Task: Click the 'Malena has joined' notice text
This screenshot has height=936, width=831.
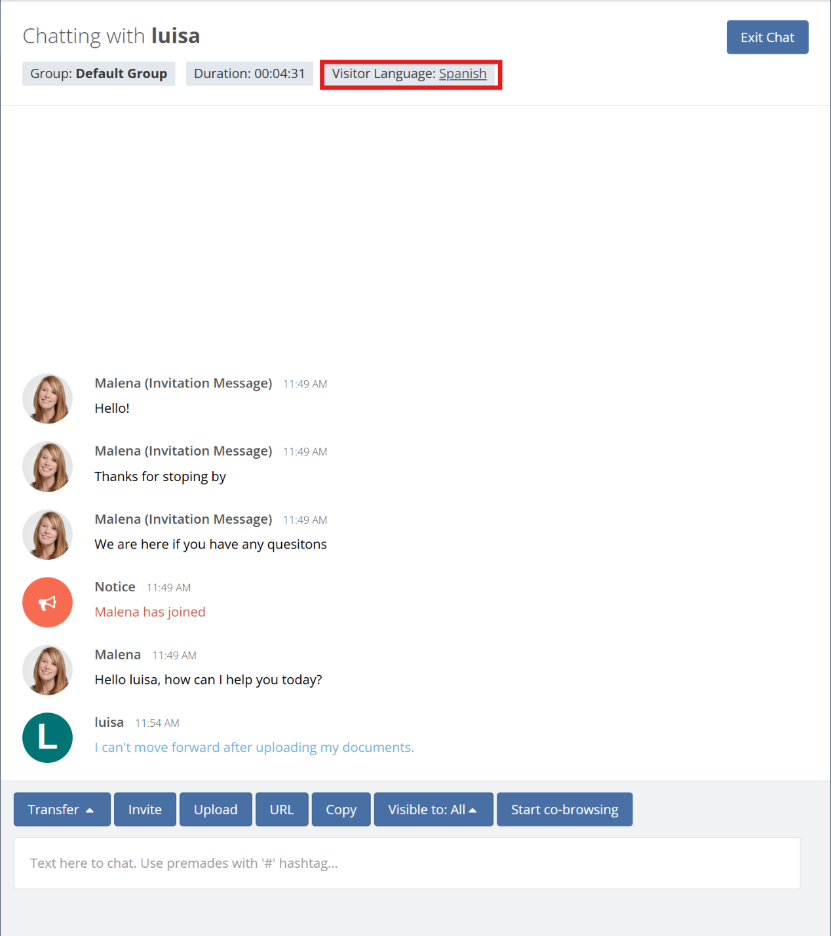Action: tap(150, 612)
